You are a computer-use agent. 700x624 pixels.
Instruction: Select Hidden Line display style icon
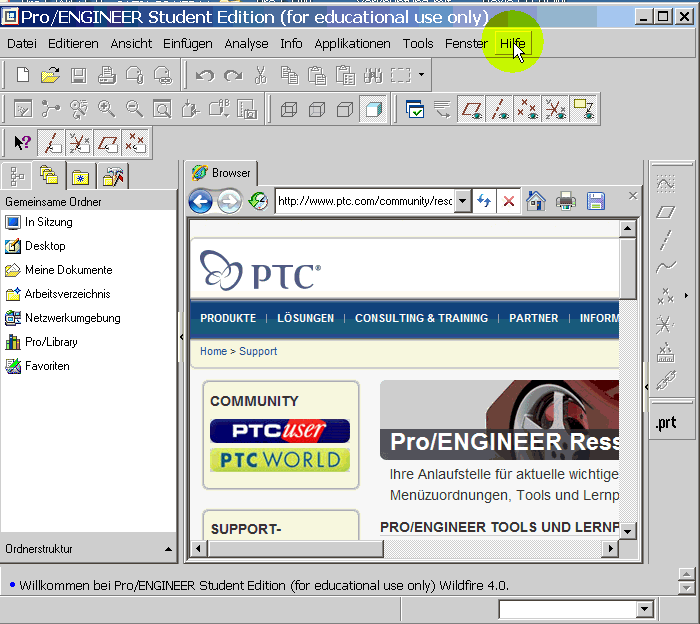(317, 109)
